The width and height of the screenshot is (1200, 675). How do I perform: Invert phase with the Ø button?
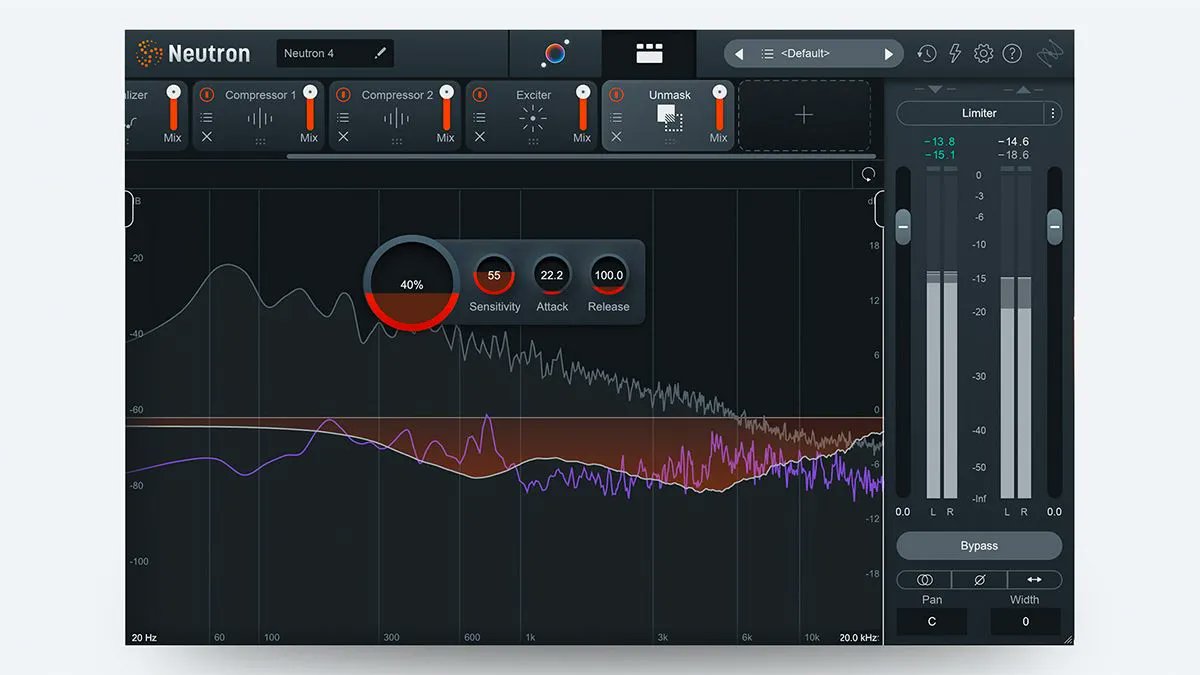pyautogui.click(x=978, y=579)
